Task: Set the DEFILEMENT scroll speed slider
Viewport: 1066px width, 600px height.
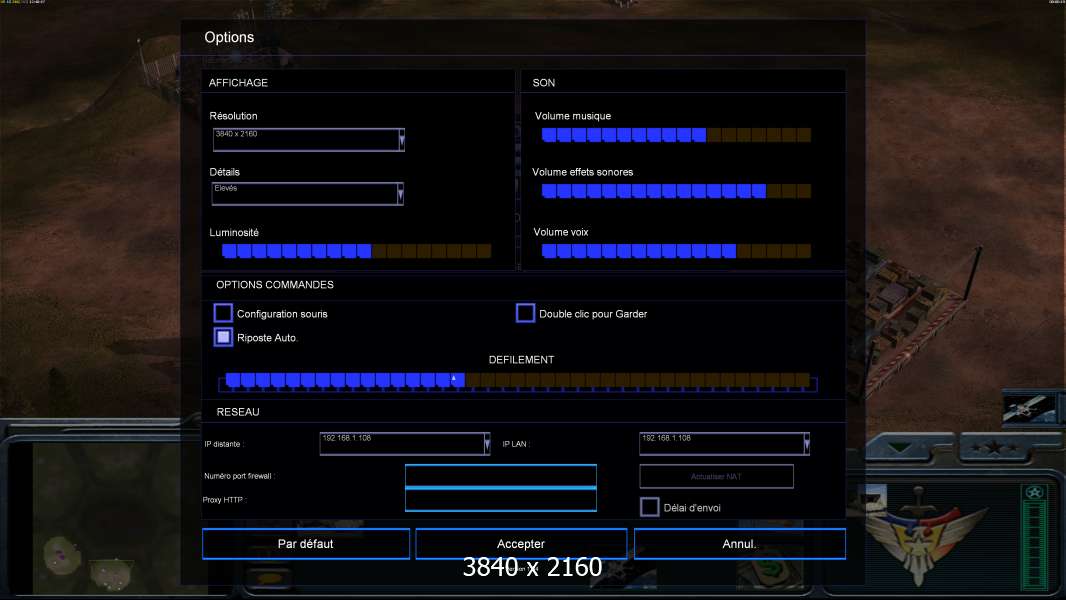Action: 517,381
